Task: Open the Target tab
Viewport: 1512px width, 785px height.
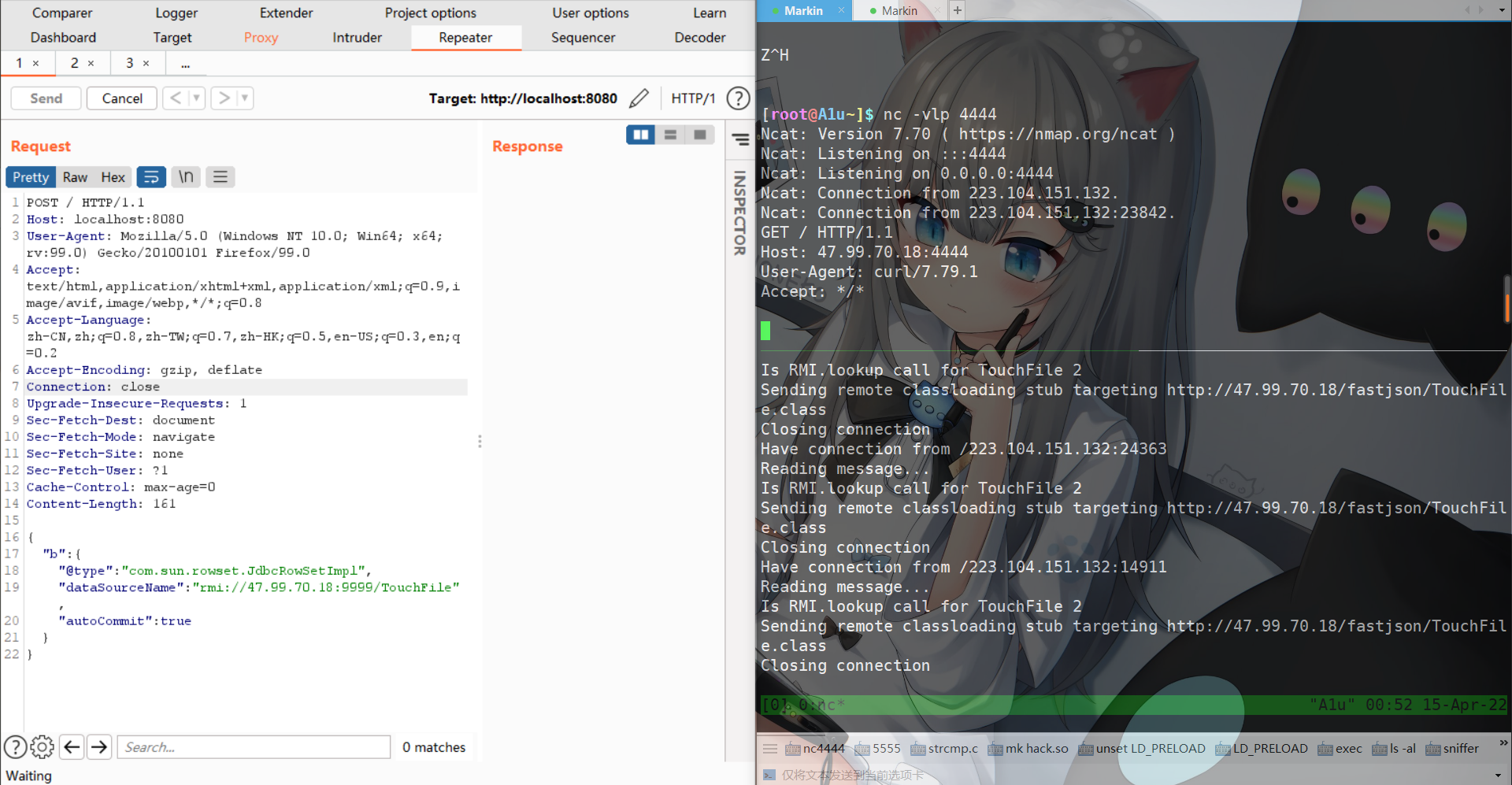Action: click(172, 37)
